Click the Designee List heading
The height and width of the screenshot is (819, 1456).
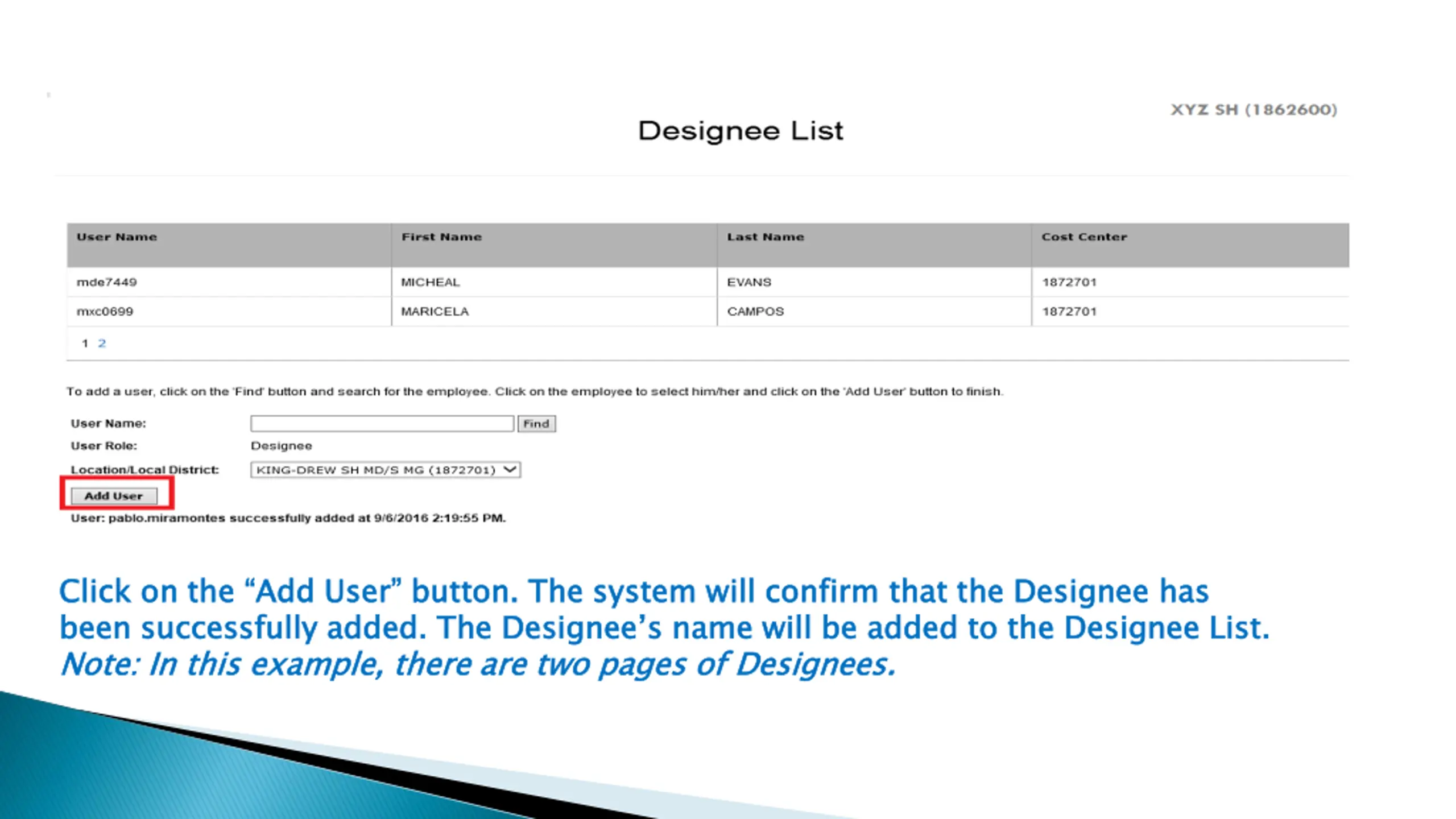click(741, 131)
